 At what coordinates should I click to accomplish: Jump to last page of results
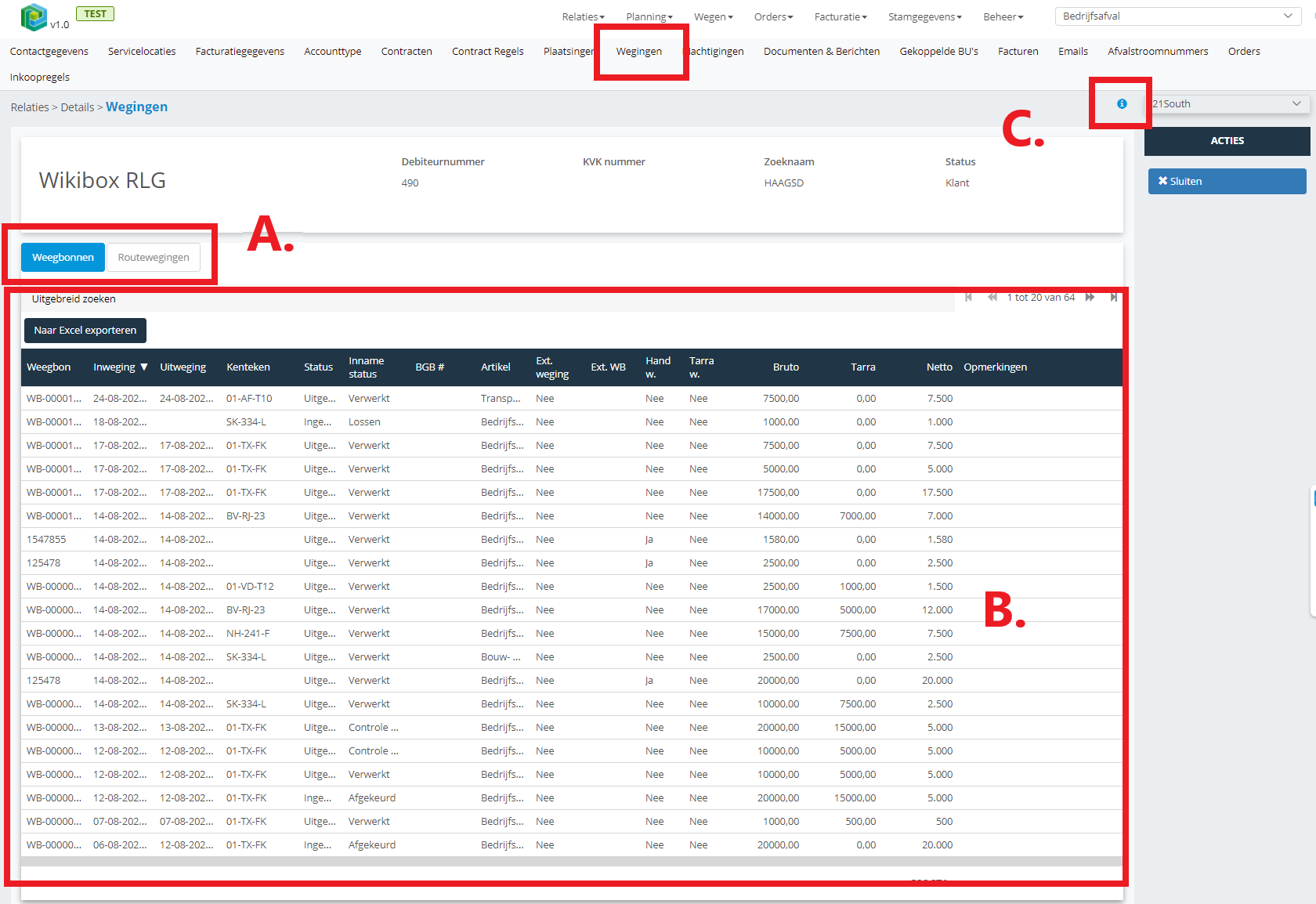point(1113,297)
